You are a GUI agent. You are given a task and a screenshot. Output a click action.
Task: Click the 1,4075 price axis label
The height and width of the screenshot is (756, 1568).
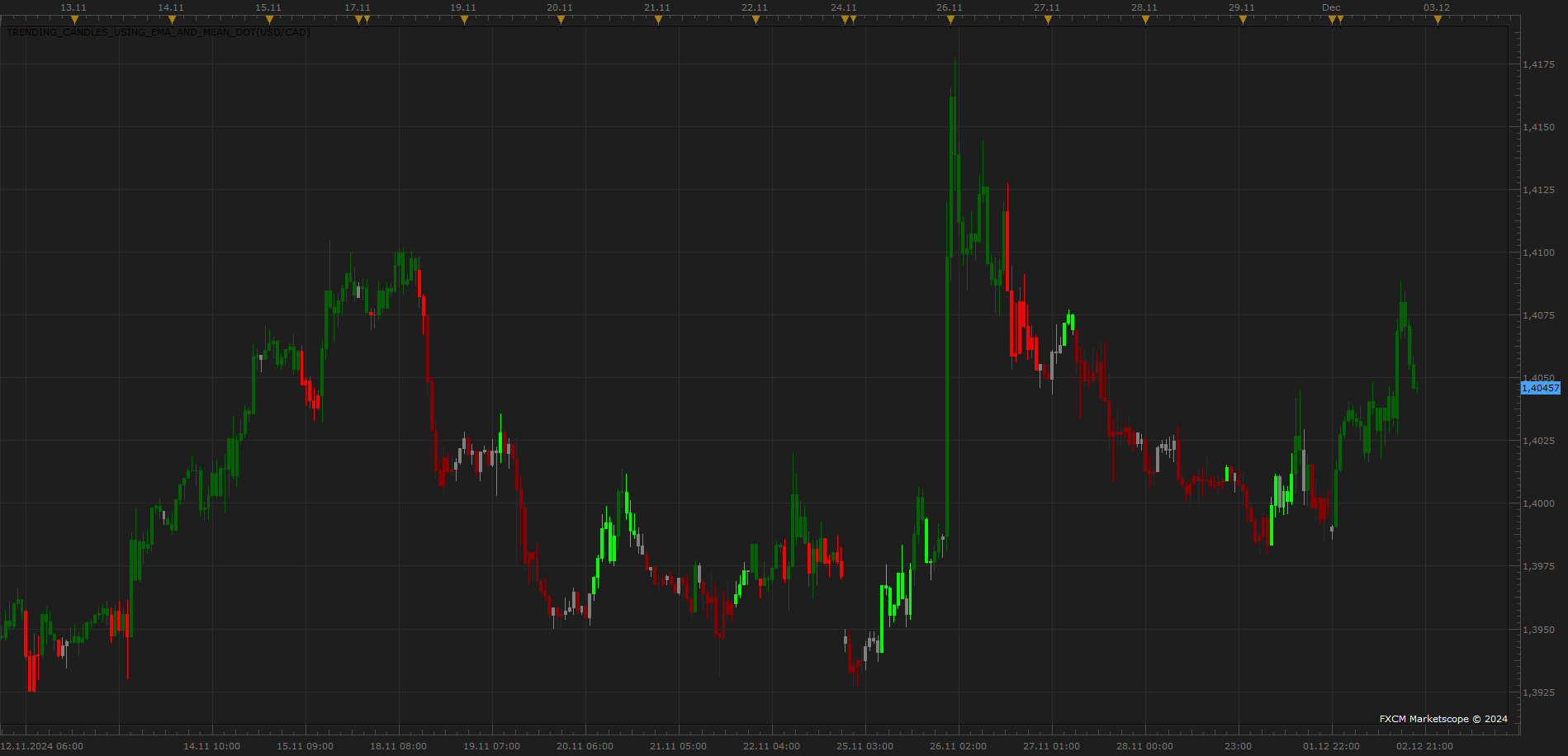click(1538, 315)
